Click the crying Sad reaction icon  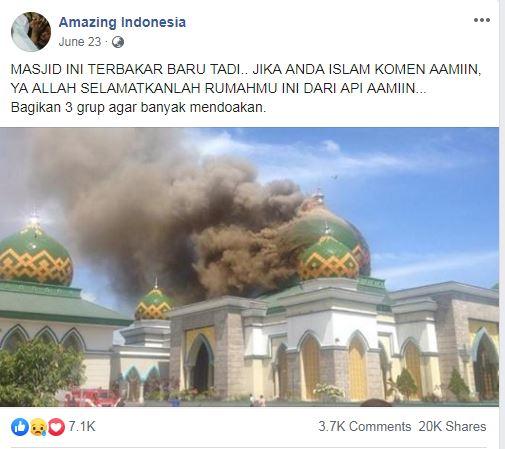(x=38, y=427)
